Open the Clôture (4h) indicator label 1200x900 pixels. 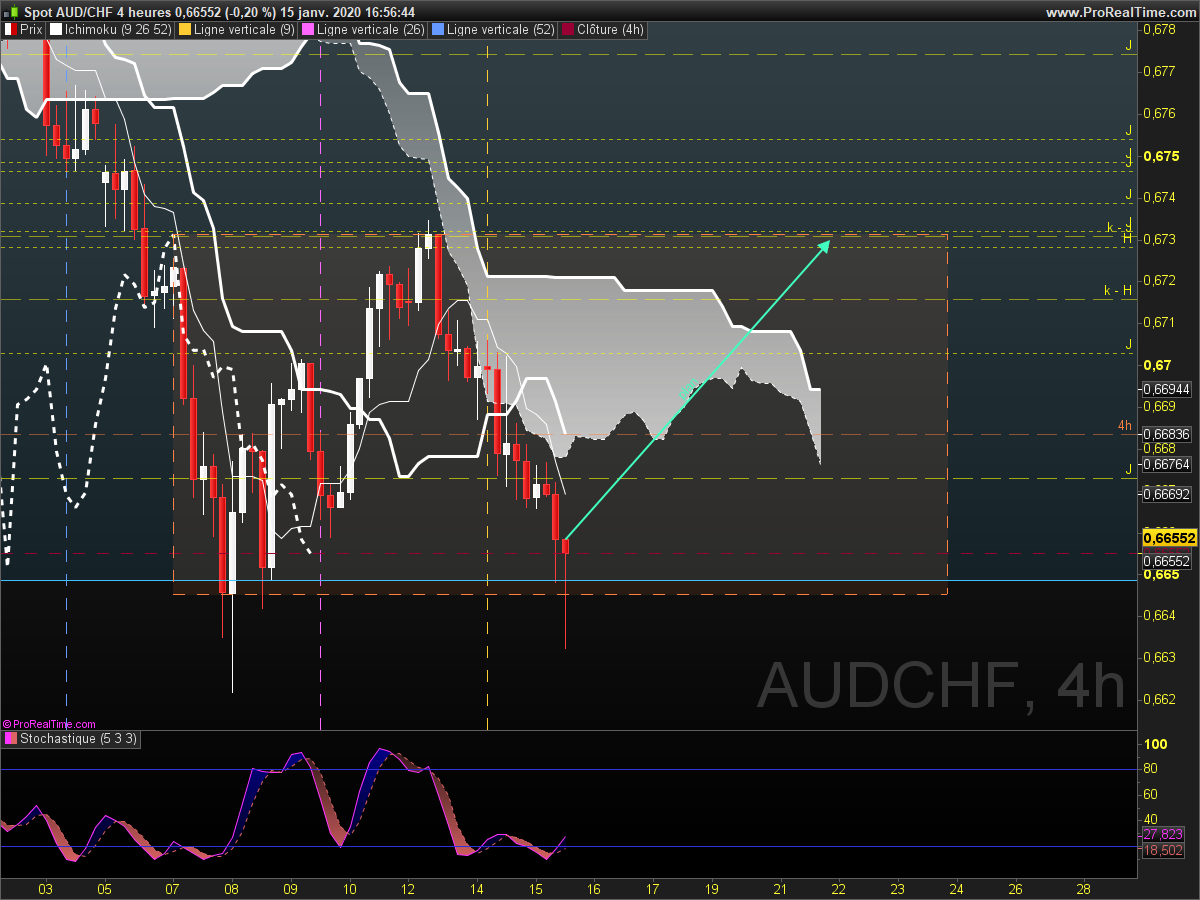[x=611, y=30]
